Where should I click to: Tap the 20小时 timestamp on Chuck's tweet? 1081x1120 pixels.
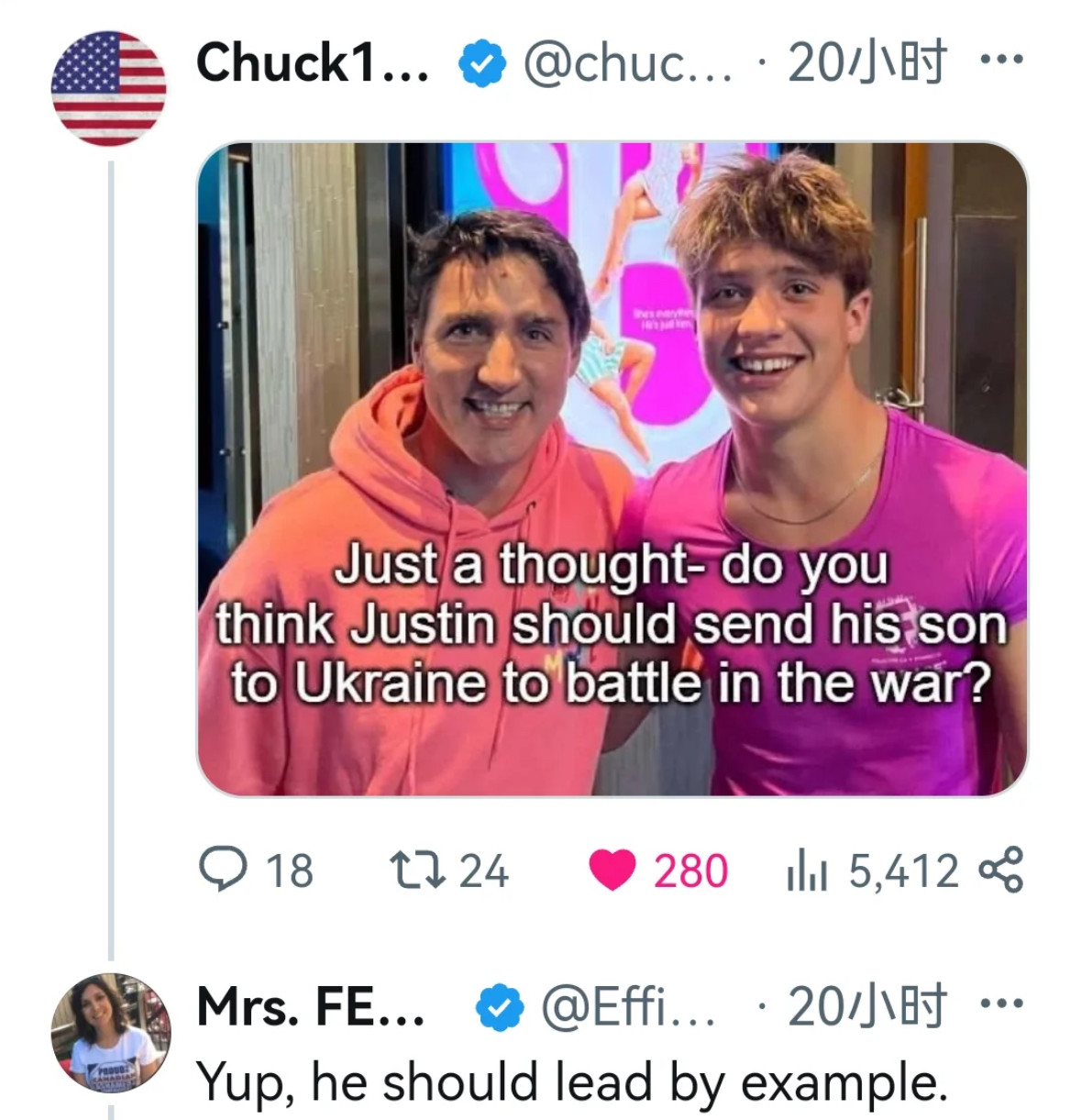click(x=866, y=63)
